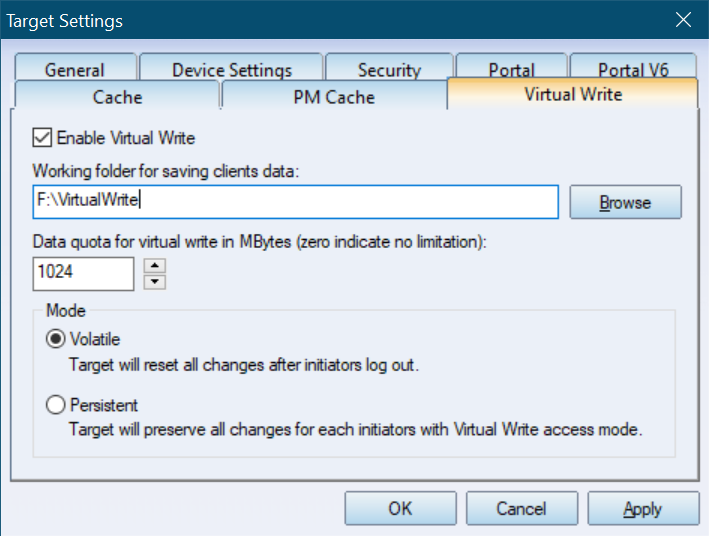Go to the PM Cache tab
The width and height of the screenshot is (709, 536).
(334, 95)
